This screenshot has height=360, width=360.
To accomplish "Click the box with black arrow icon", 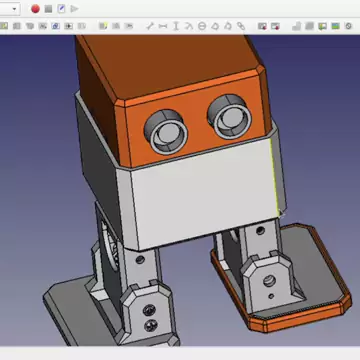I will [69, 26].
